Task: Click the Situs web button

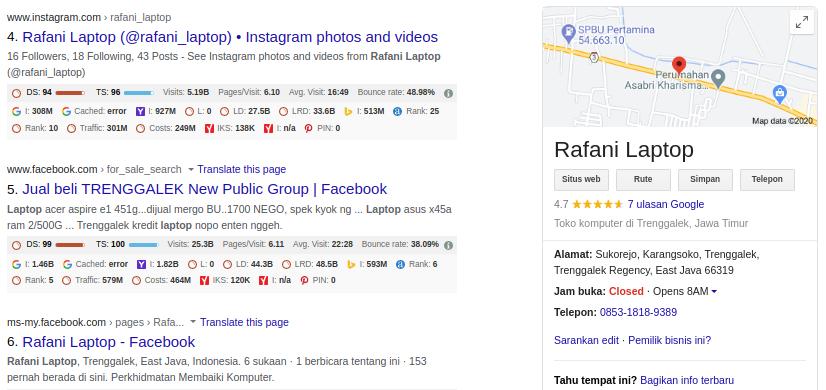Action: click(581, 179)
